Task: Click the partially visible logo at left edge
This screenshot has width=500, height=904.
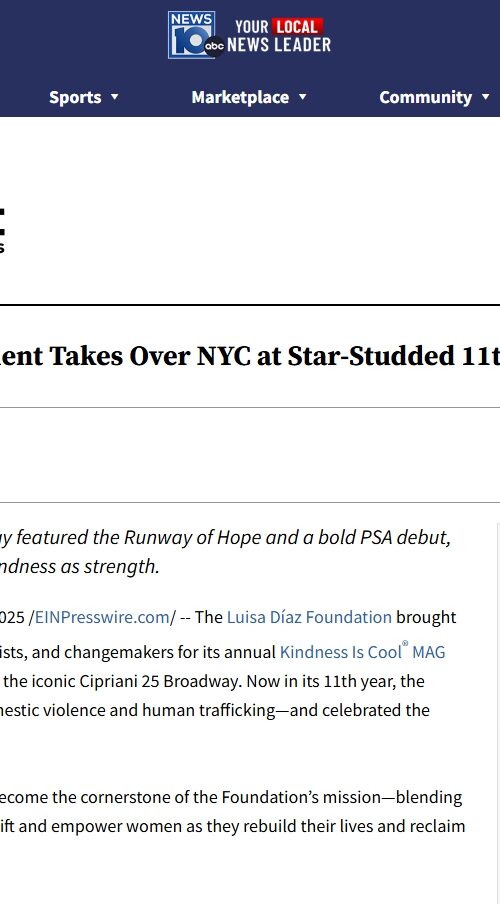Action: 2,230
